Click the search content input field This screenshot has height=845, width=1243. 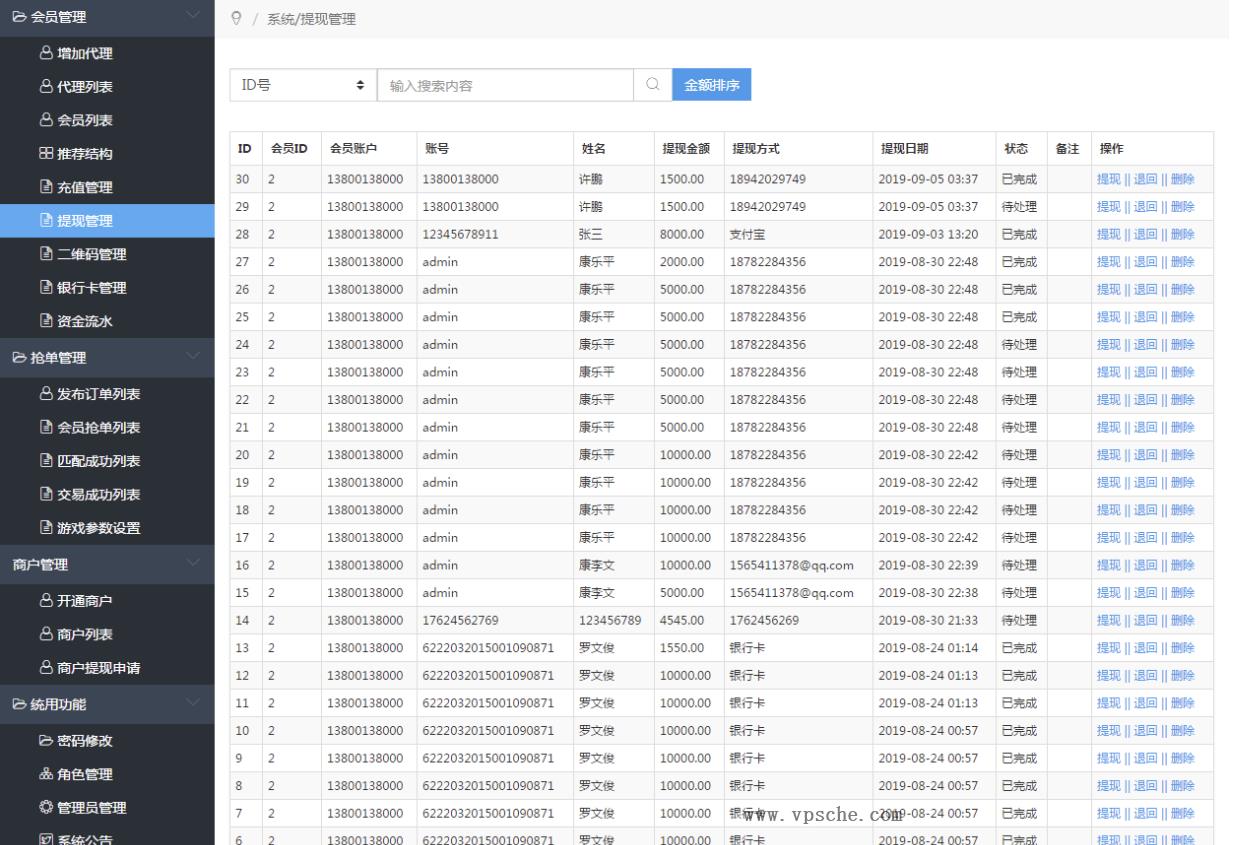(x=506, y=86)
